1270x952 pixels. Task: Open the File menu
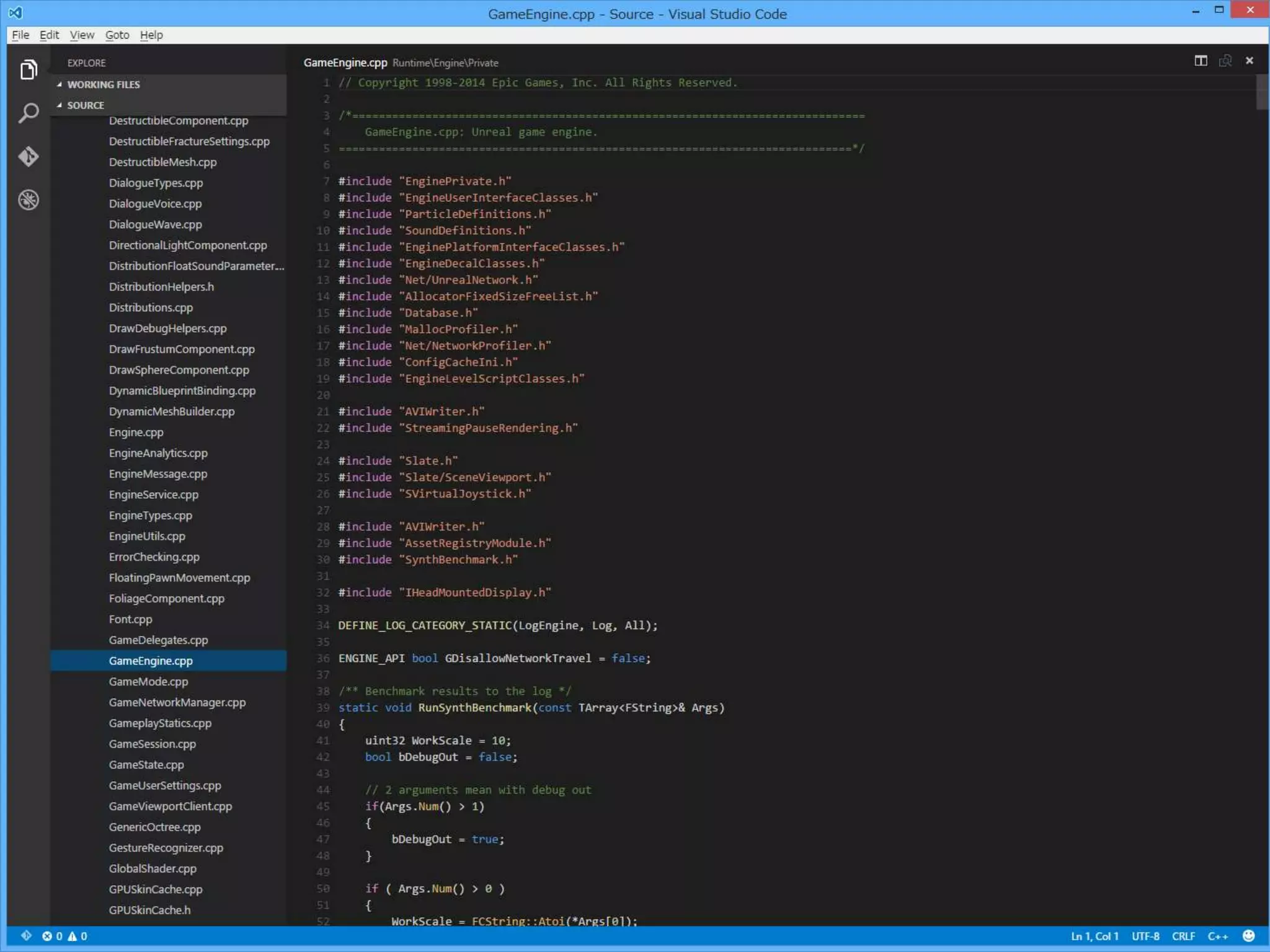point(20,35)
